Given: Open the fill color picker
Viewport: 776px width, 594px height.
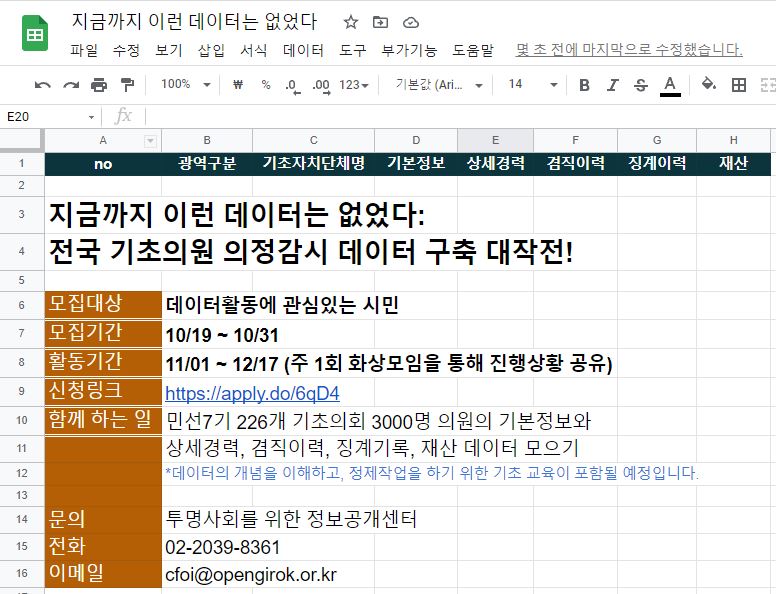Looking at the screenshot, I should click(709, 84).
